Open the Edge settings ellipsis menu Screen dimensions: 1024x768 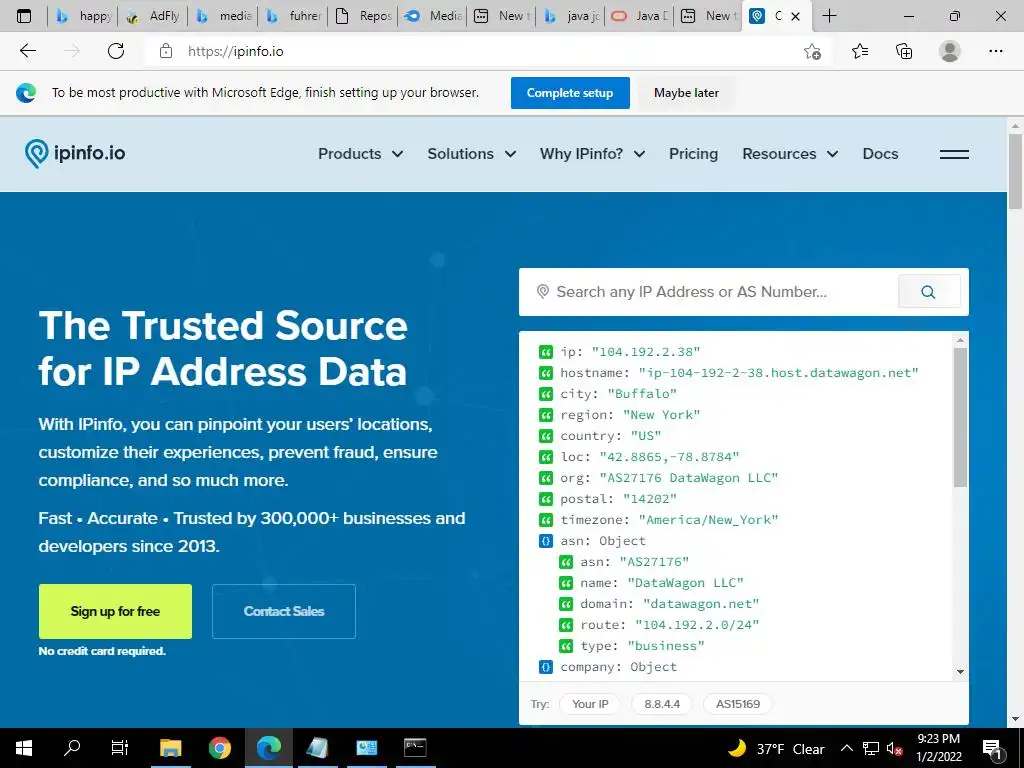click(x=995, y=51)
